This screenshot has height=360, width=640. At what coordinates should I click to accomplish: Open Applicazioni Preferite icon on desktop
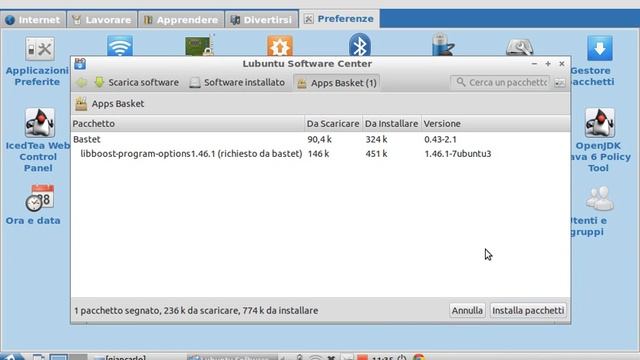click(39, 49)
